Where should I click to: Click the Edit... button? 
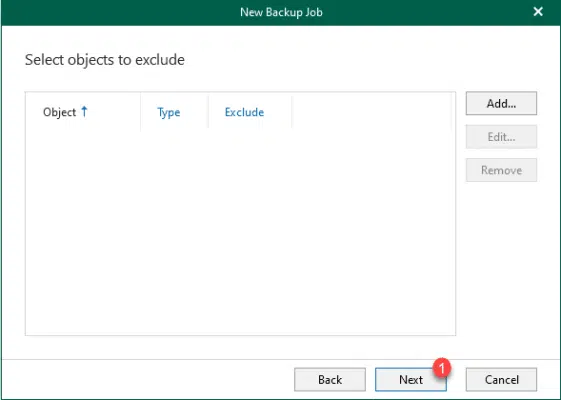[501, 137]
